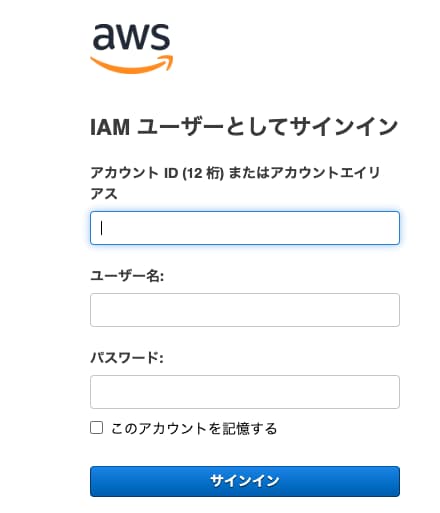Click またはアカウントエイリ in the account label

click(x=305, y=173)
